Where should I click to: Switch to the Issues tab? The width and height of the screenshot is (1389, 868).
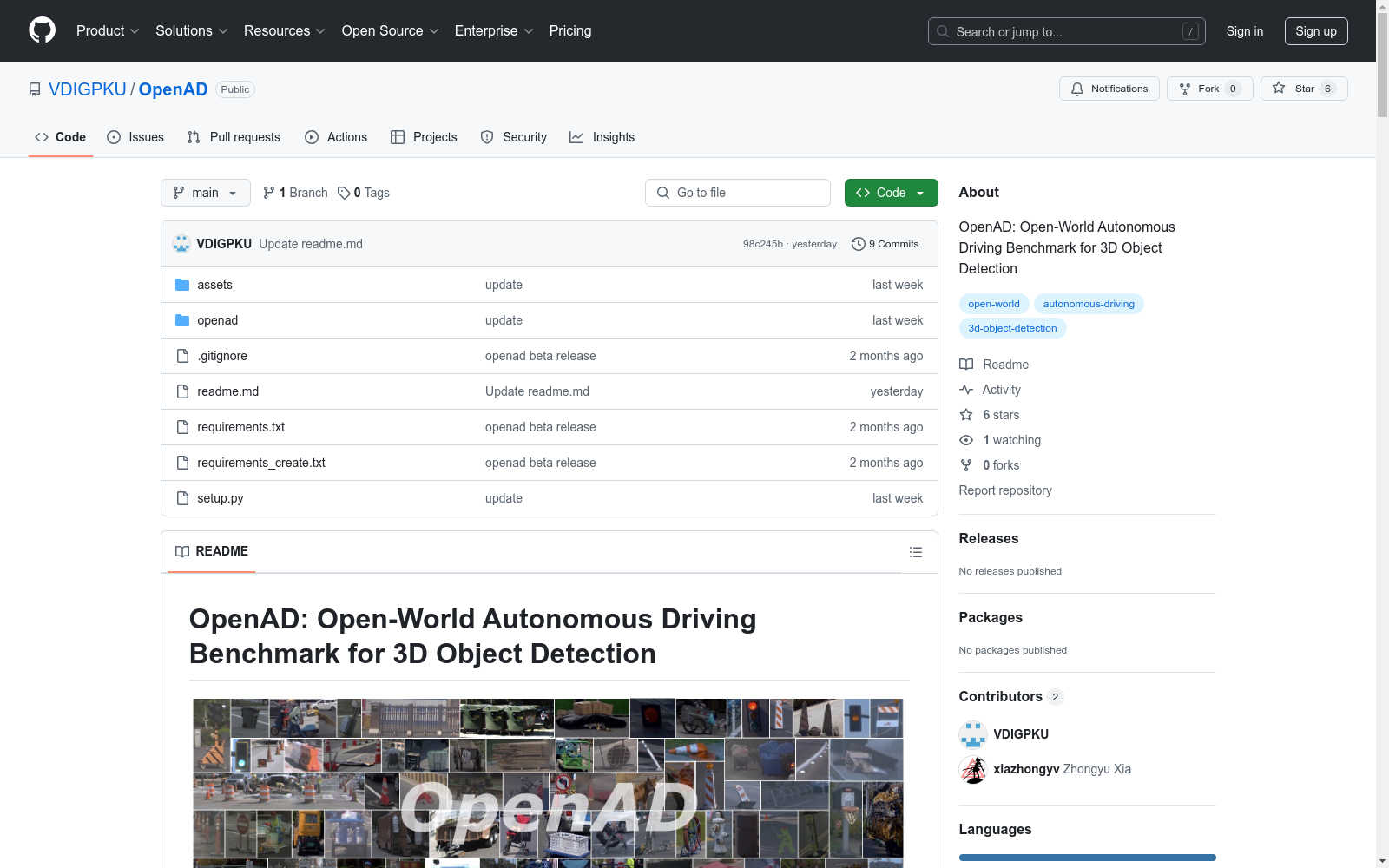tap(135, 137)
